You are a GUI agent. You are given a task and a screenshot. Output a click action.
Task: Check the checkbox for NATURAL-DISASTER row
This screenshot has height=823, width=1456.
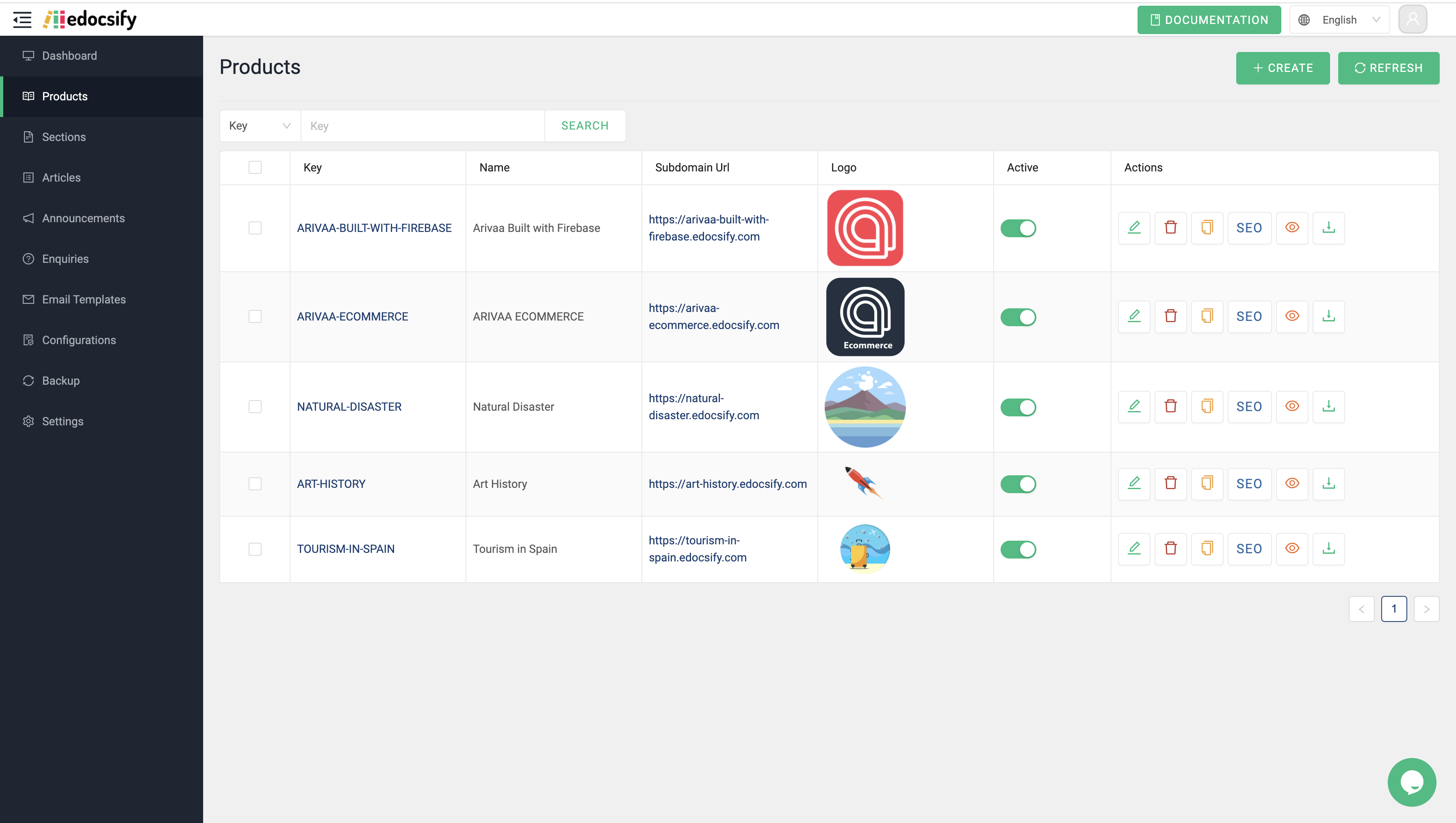pyautogui.click(x=255, y=406)
